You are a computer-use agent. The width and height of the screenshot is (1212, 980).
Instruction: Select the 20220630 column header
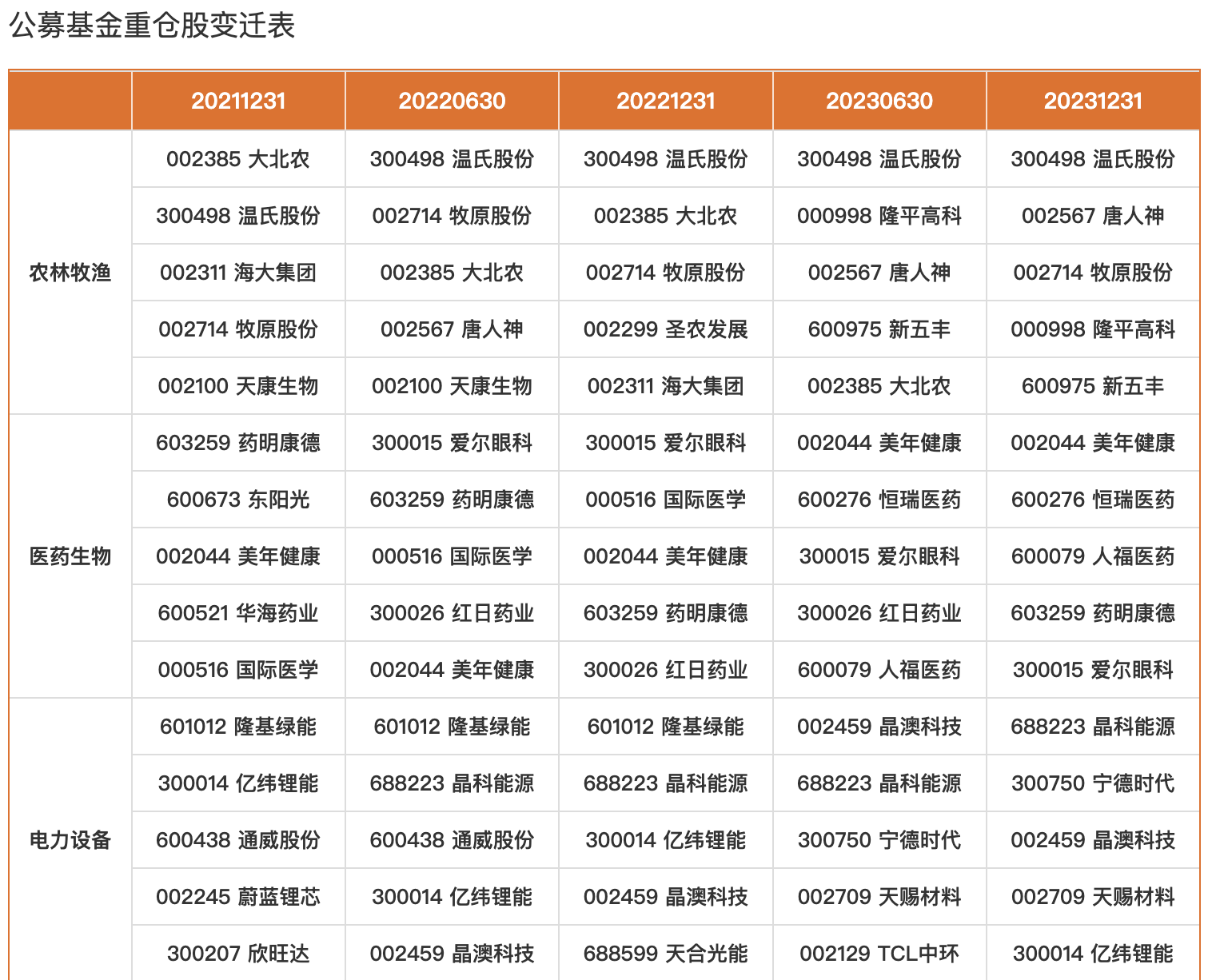pos(452,101)
